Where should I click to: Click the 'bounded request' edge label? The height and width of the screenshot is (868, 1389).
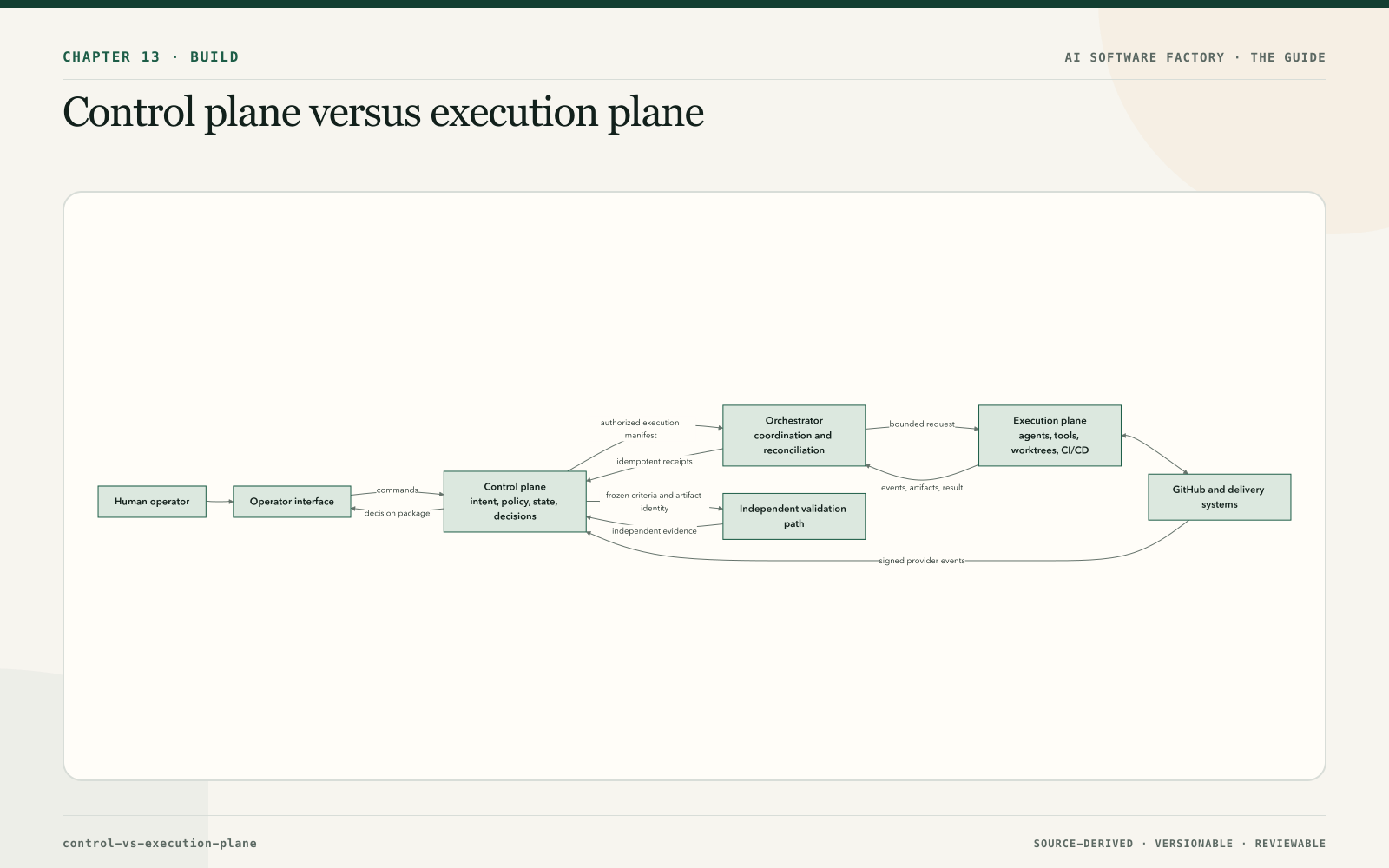pos(922,424)
